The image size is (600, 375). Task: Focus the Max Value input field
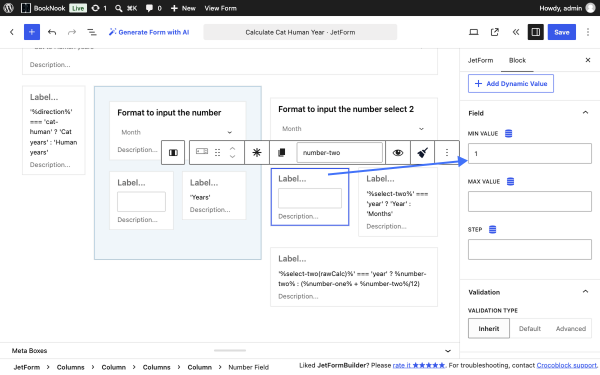coord(530,201)
